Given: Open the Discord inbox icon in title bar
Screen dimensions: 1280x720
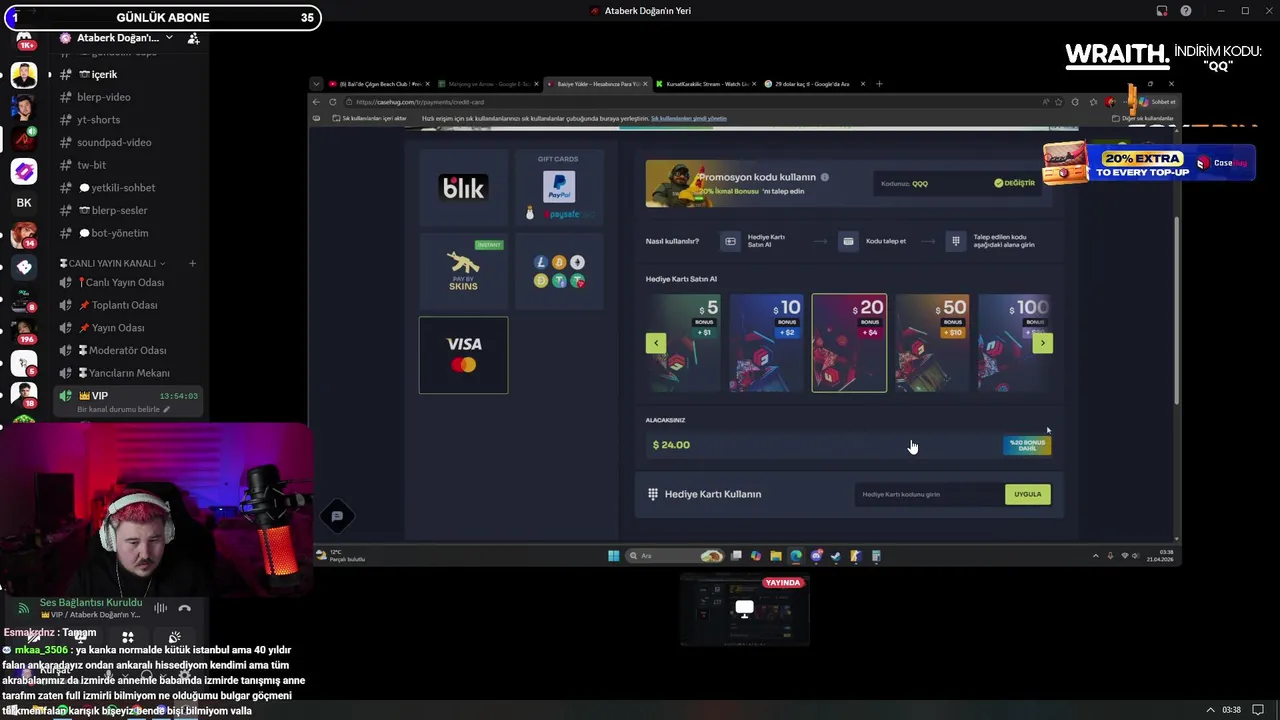Looking at the screenshot, I should pyautogui.click(x=1161, y=11).
